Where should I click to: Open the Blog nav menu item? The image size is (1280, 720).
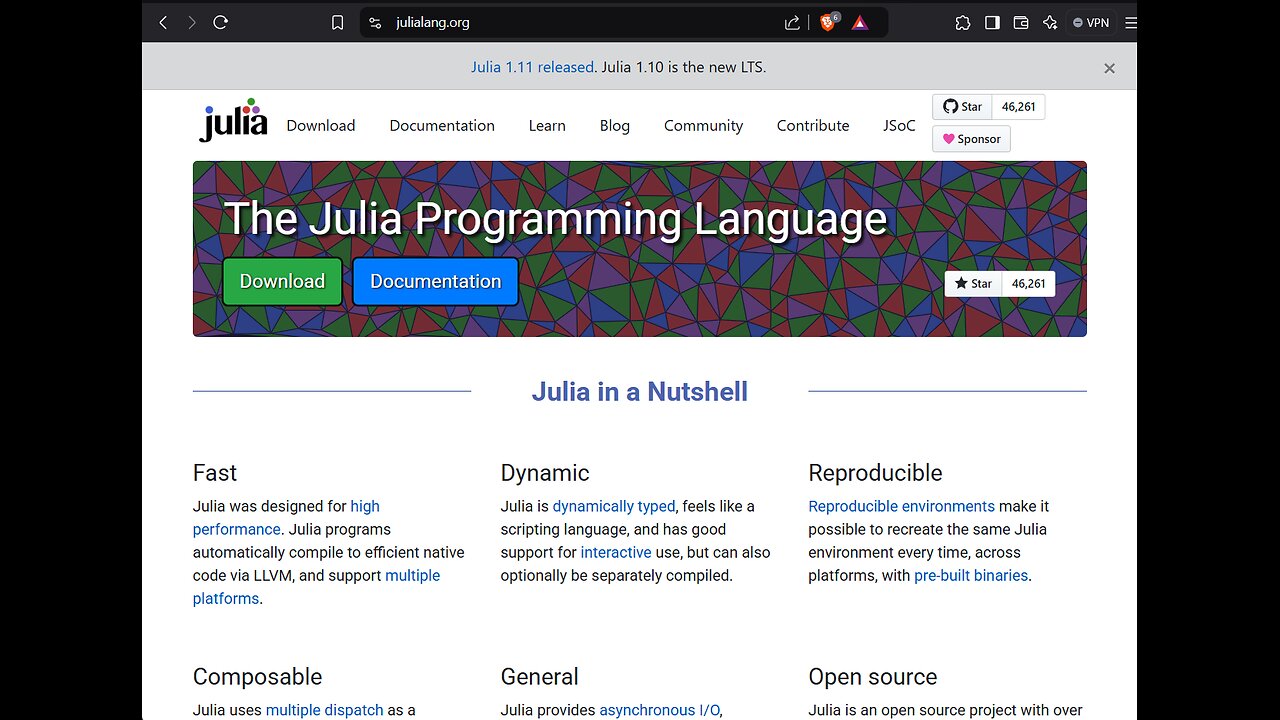pyautogui.click(x=615, y=125)
